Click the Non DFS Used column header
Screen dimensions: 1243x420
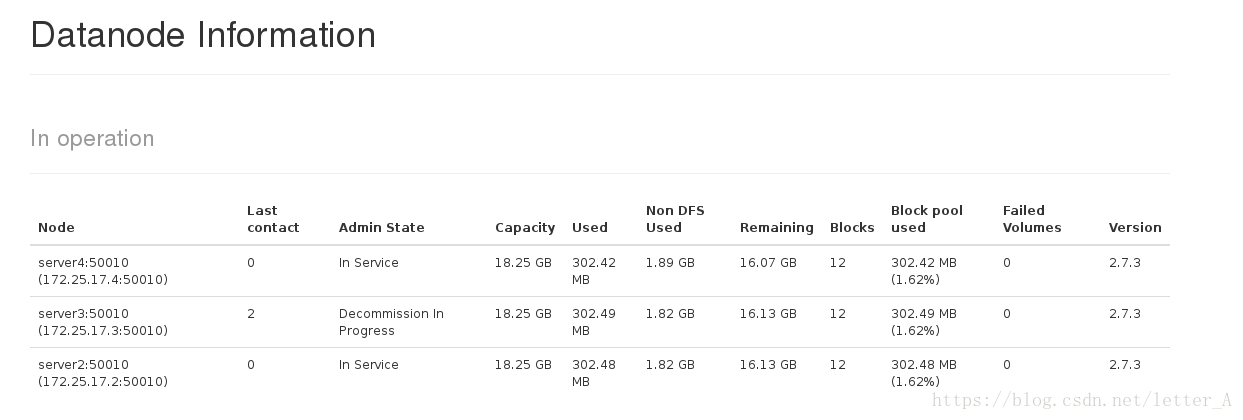tap(675, 219)
